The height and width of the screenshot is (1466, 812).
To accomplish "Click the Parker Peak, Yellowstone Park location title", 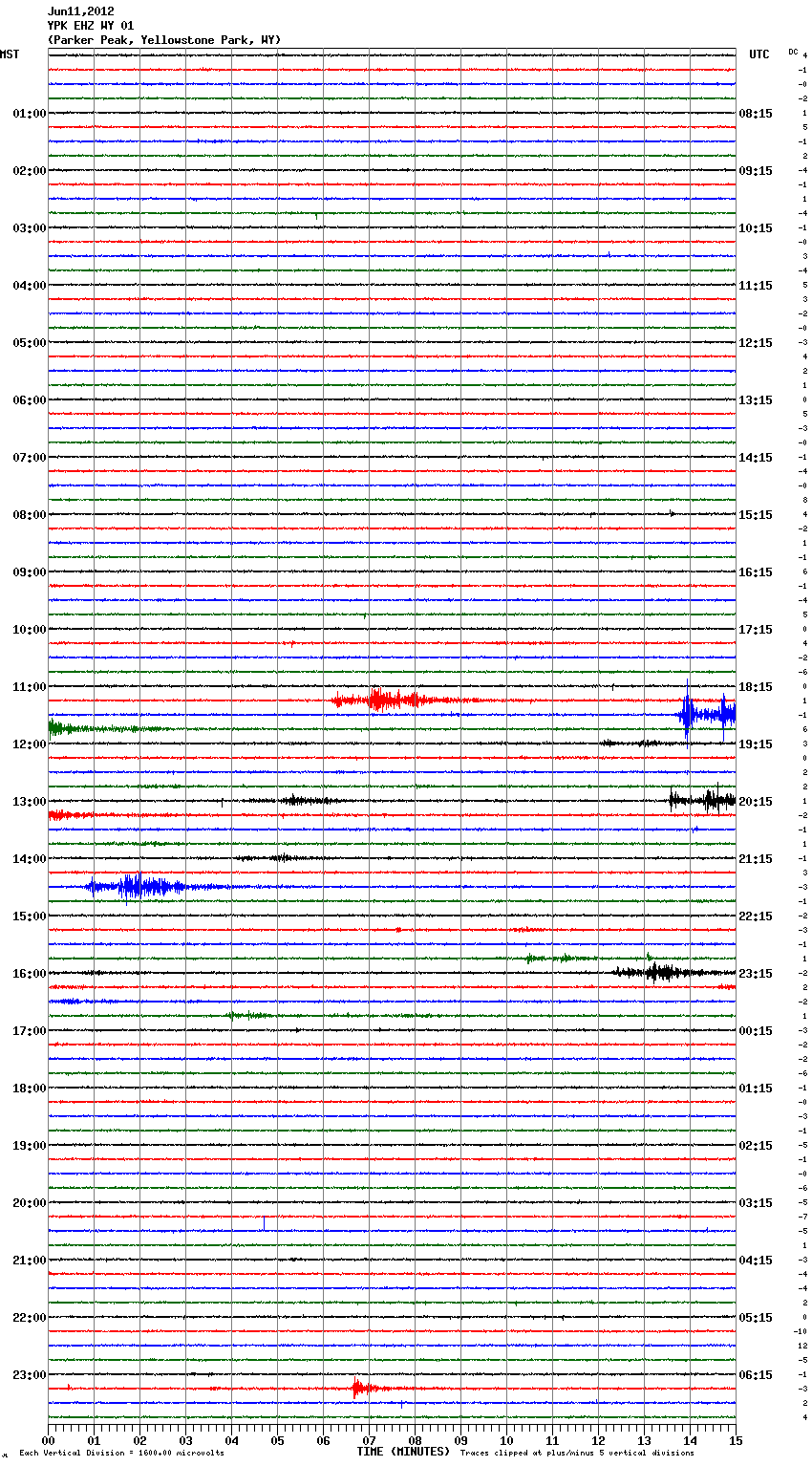I will pyautogui.click(x=164, y=40).
